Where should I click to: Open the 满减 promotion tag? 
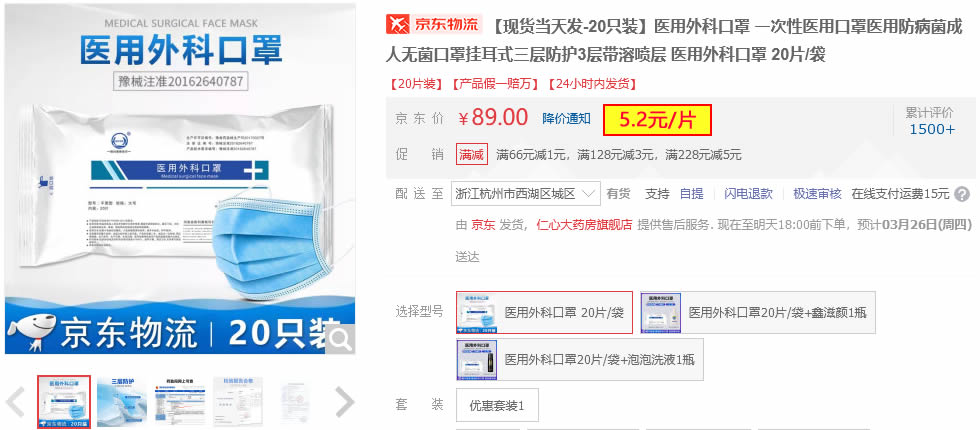pos(472,154)
